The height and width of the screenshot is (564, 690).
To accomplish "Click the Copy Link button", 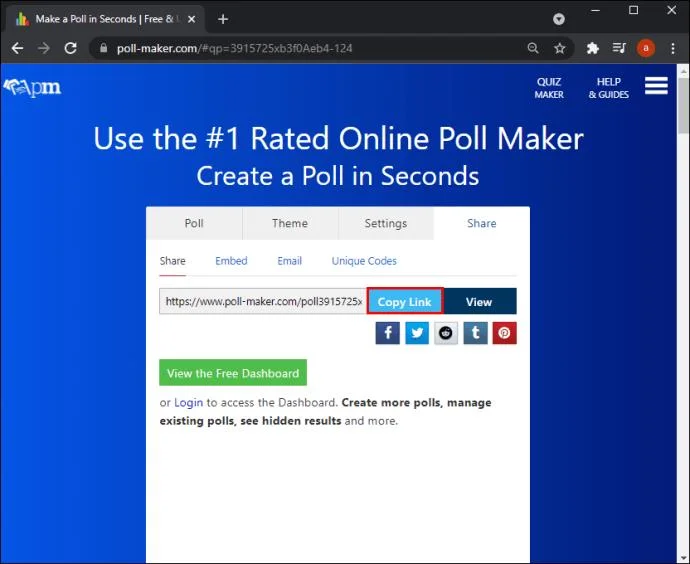I will (x=405, y=302).
